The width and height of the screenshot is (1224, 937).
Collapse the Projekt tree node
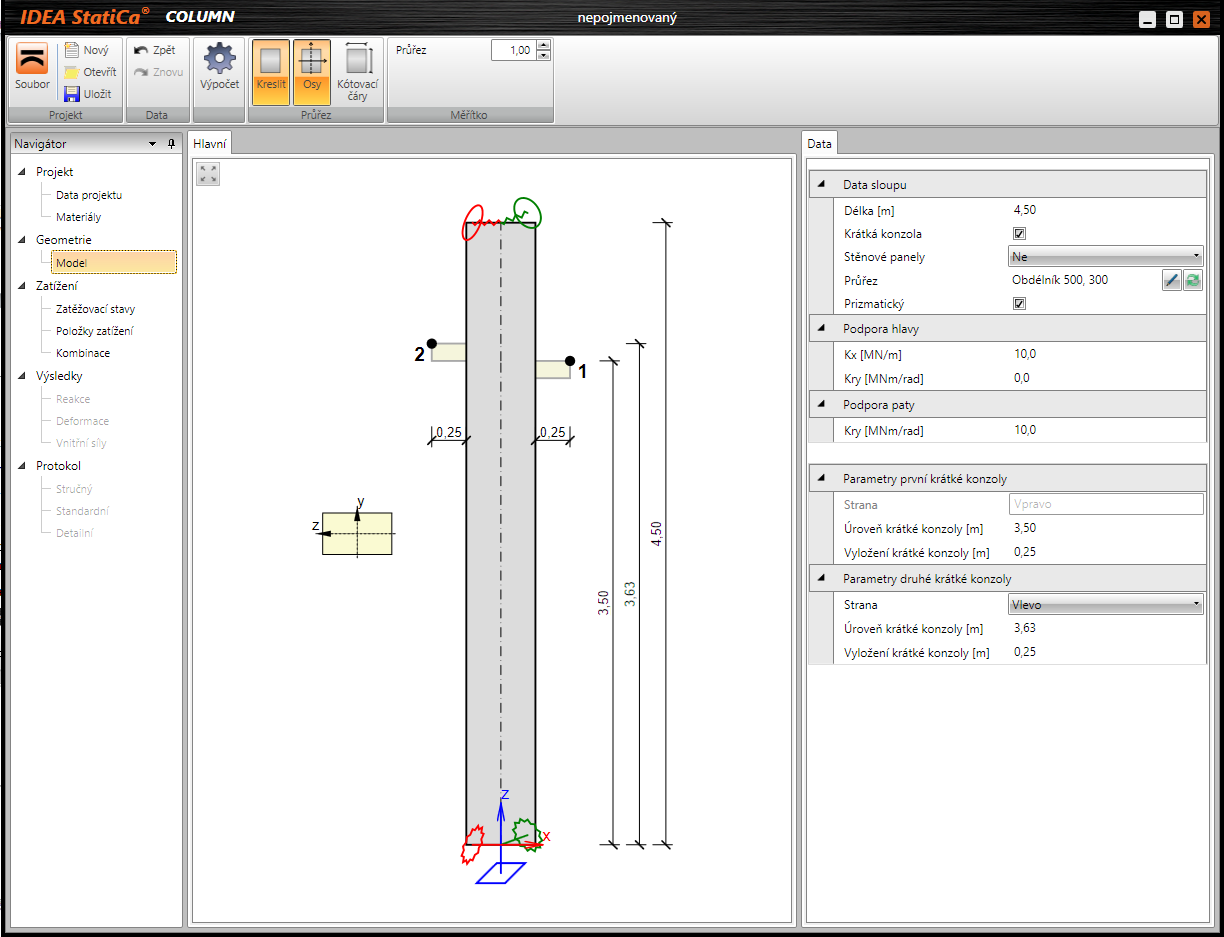tap(22, 172)
